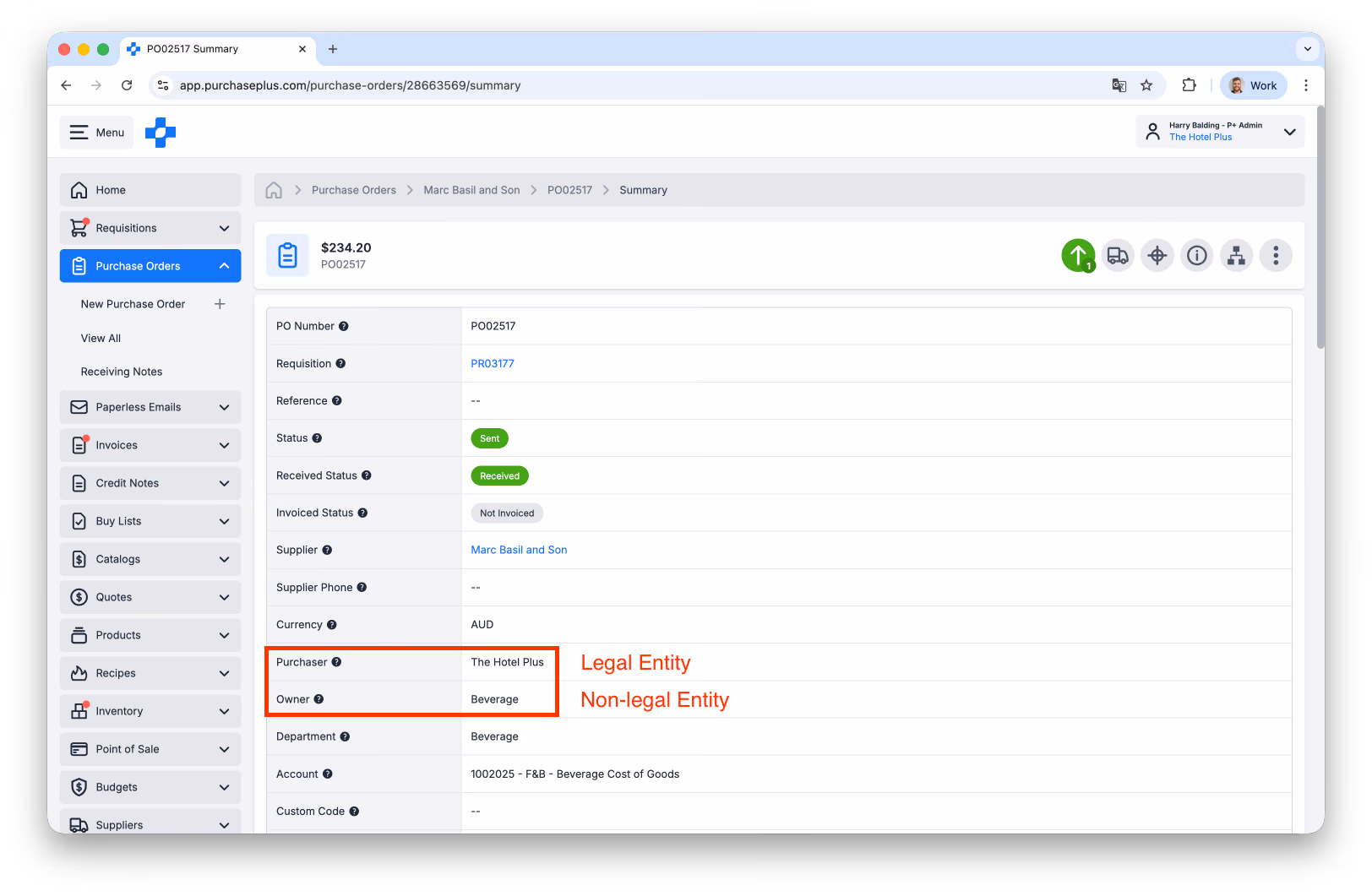Click Purchase Orders in breadcrumb
The height and width of the screenshot is (896, 1372).
(x=354, y=190)
